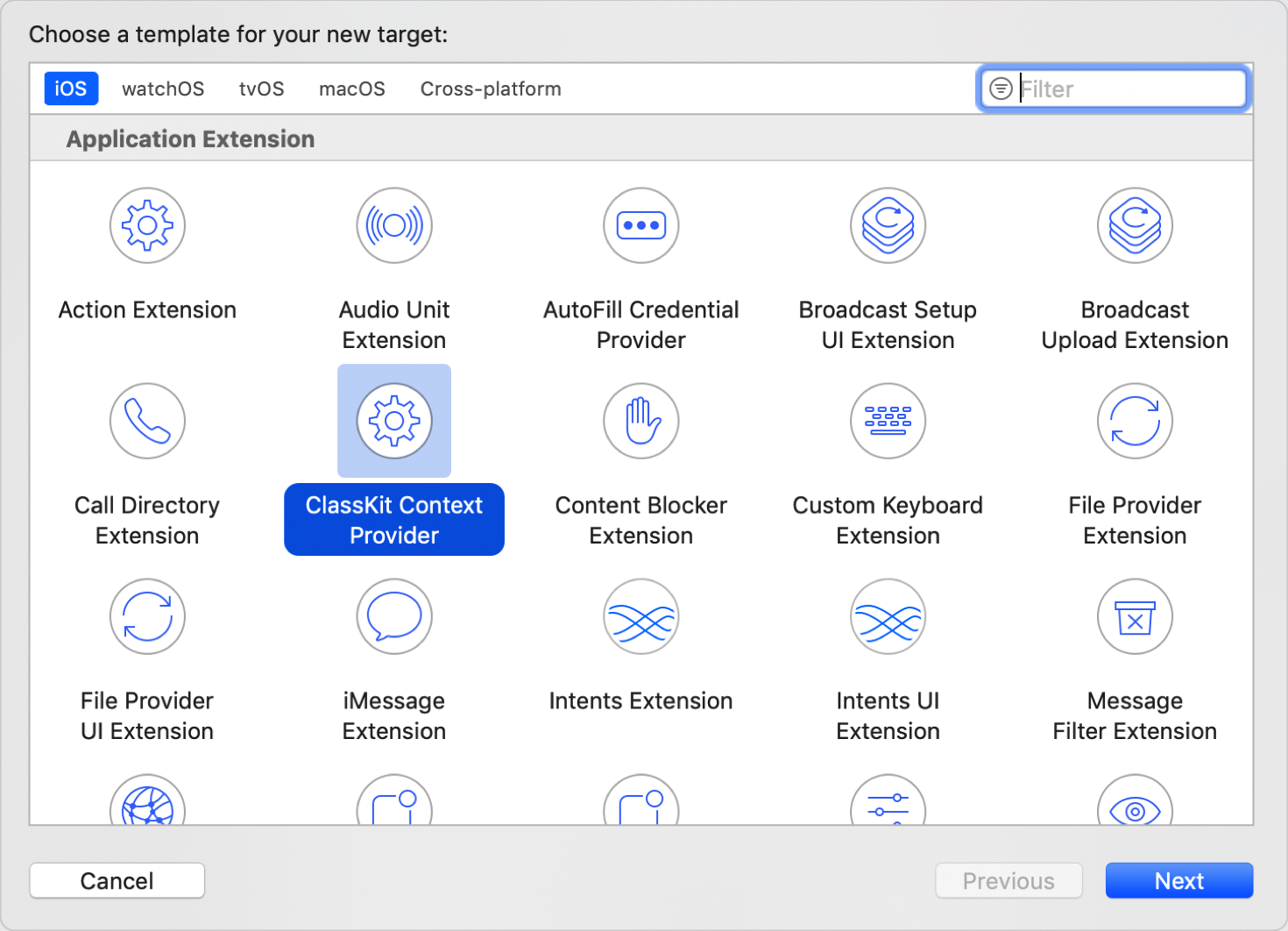Viewport: 1288px width, 931px height.
Task: Select the globe icon template in the bottom row
Action: click(x=147, y=800)
